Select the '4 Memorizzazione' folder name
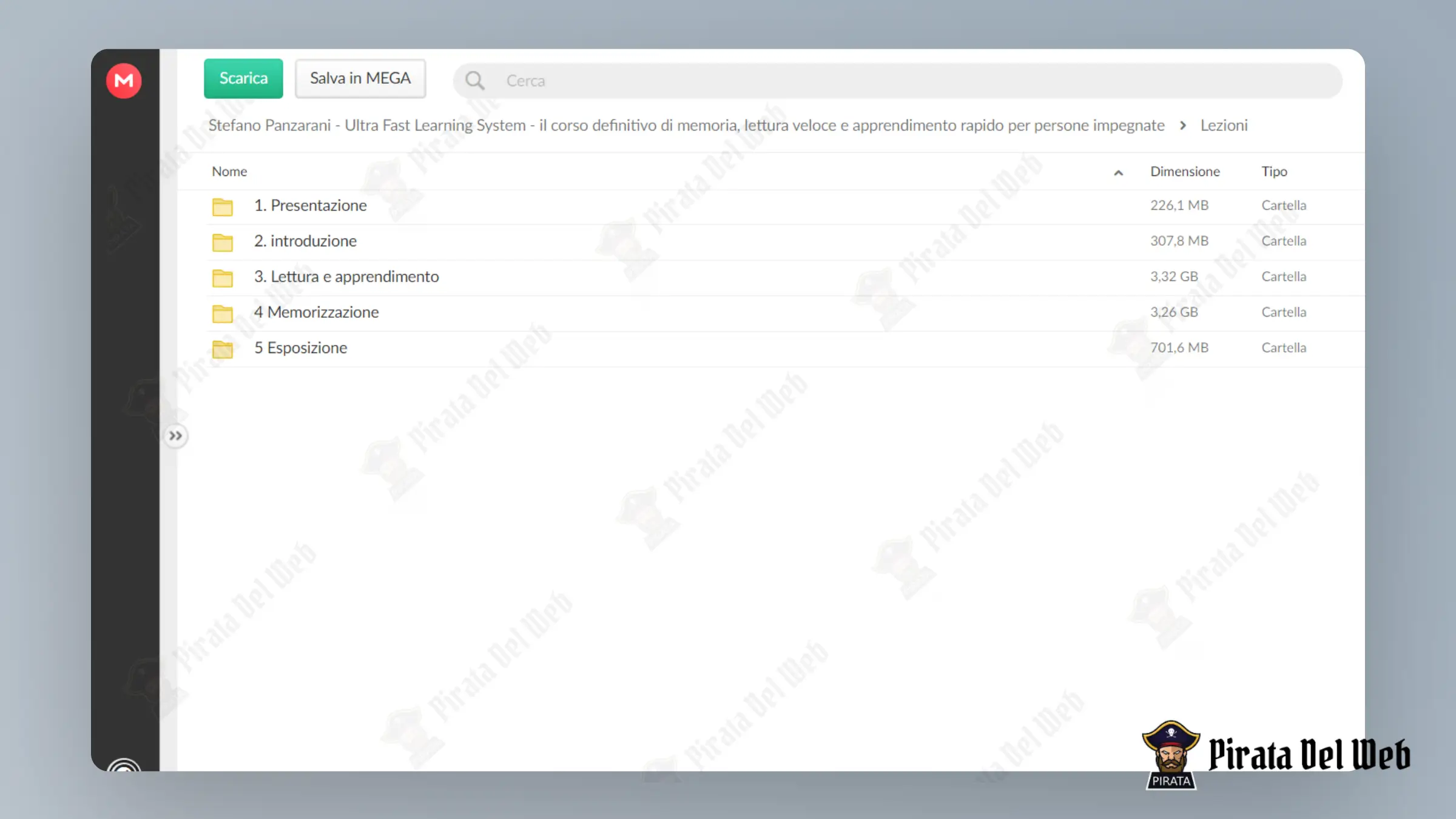Image resolution: width=1456 pixels, height=819 pixels. click(x=316, y=312)
